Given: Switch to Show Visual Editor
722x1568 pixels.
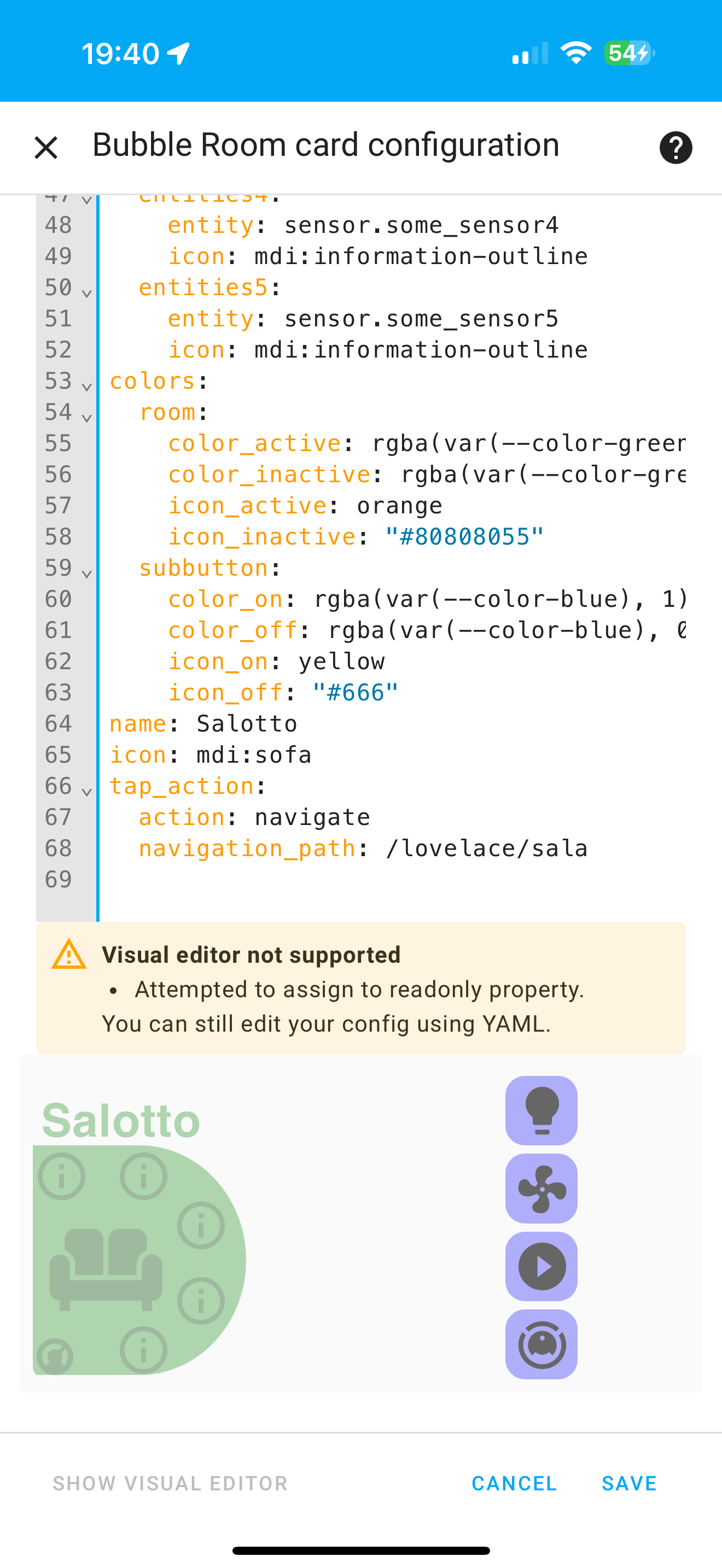Looking at the screenshot, I should [170, 1483].
